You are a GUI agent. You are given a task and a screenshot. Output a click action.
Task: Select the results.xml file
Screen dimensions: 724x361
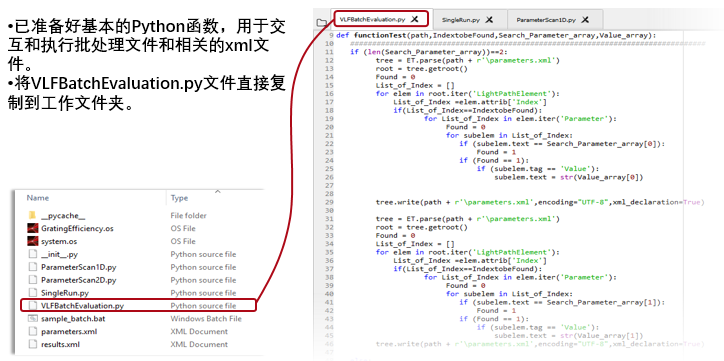60,344
